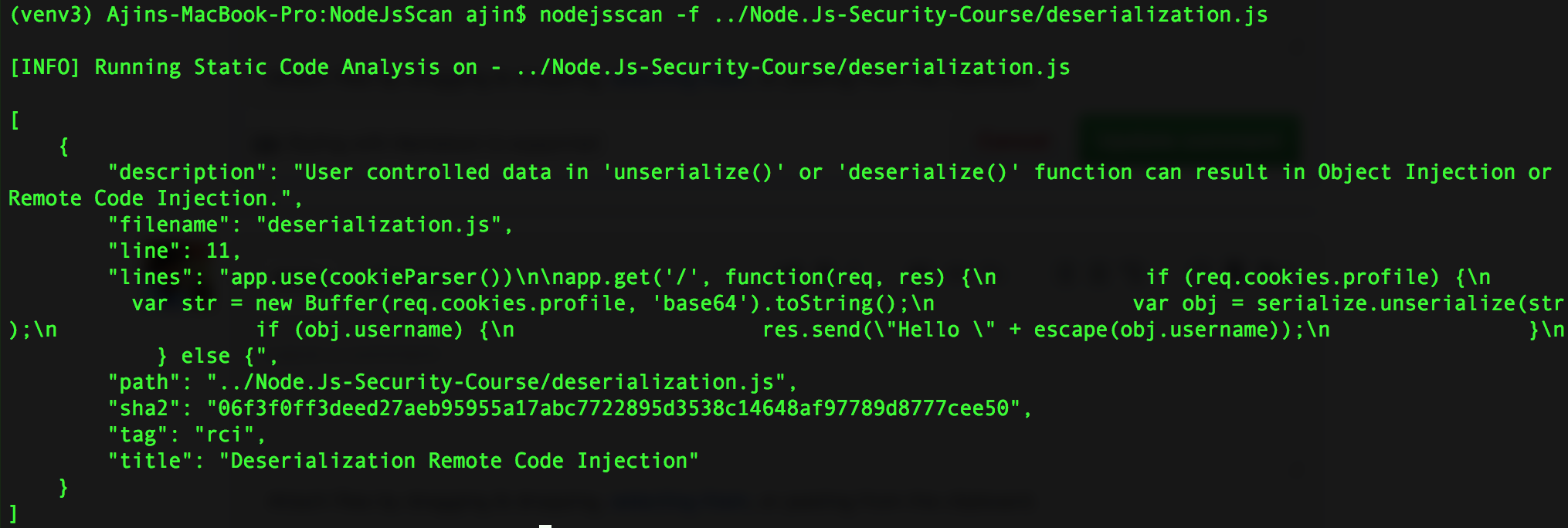Click the line number value 11
Viewport: 1568px width, 528px height.
218,252
